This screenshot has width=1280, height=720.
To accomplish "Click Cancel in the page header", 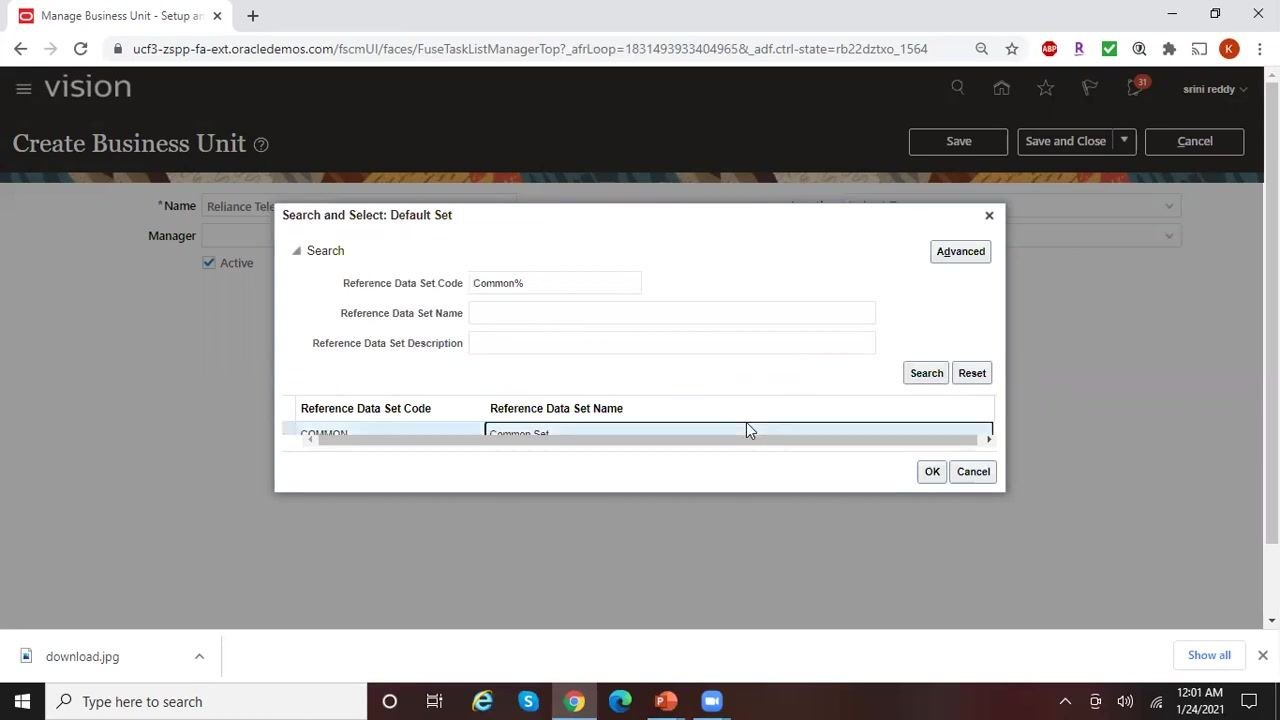I will point(1194,142).
